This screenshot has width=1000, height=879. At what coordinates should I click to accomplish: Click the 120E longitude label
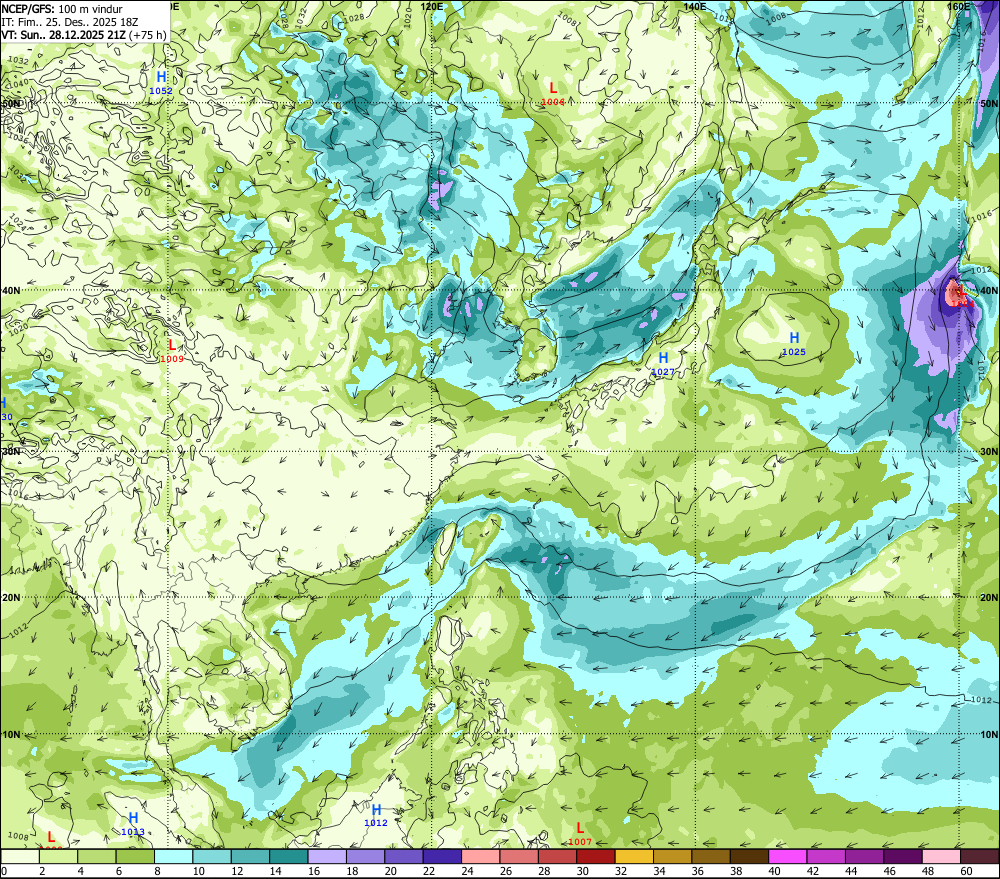coord(432,6)
